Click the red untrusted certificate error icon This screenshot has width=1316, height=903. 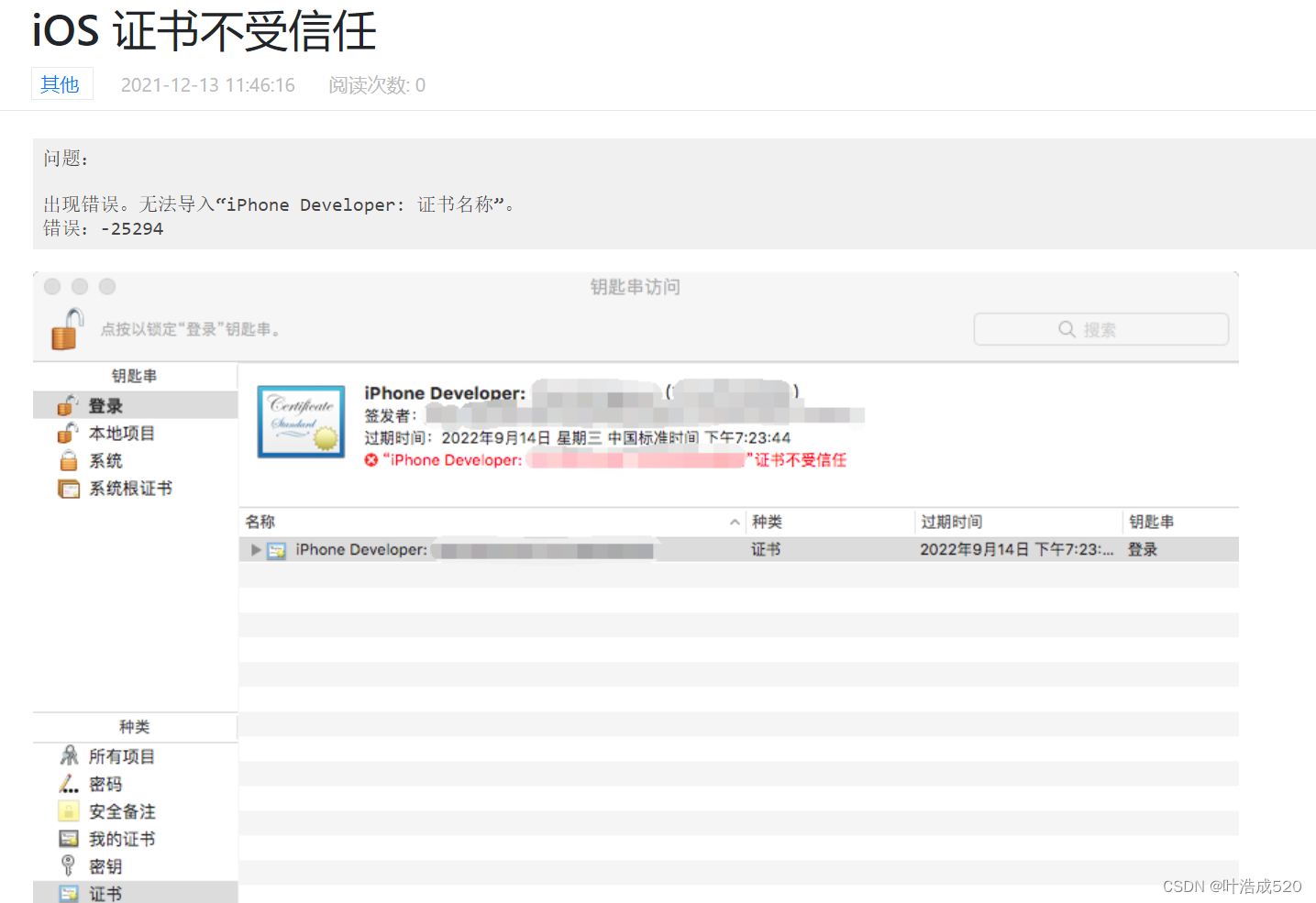tap(371, 460)
